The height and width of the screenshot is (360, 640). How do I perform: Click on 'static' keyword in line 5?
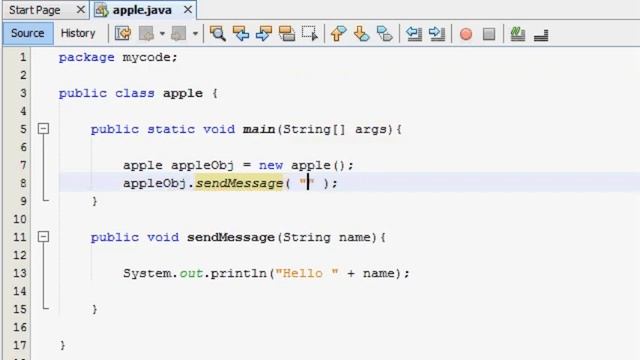click(x=171, y=129)
